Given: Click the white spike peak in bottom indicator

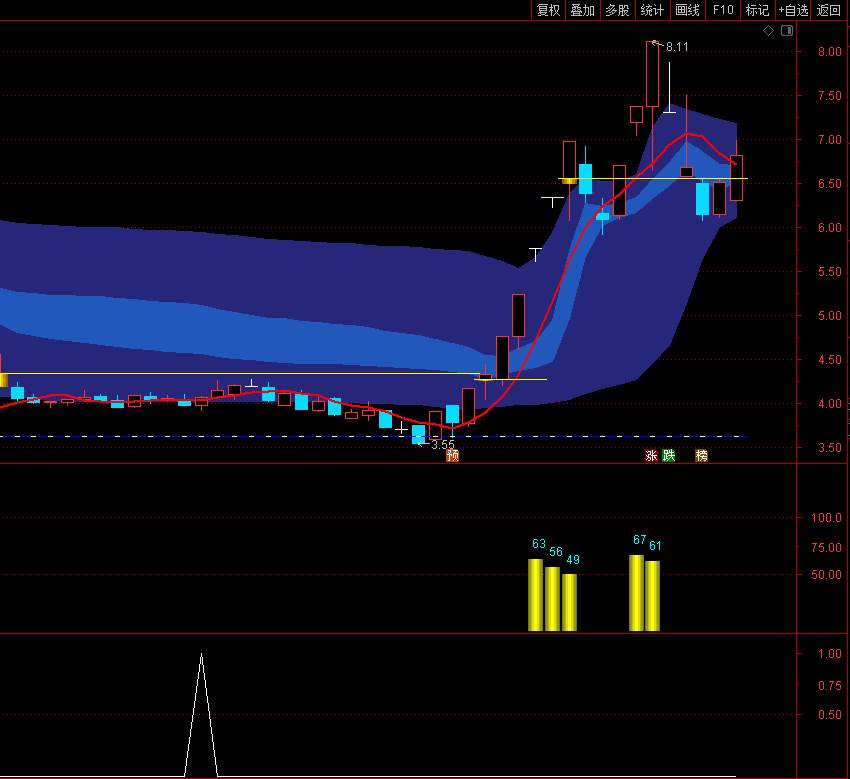Looking at the screenshot, I should tap(202, 655).
